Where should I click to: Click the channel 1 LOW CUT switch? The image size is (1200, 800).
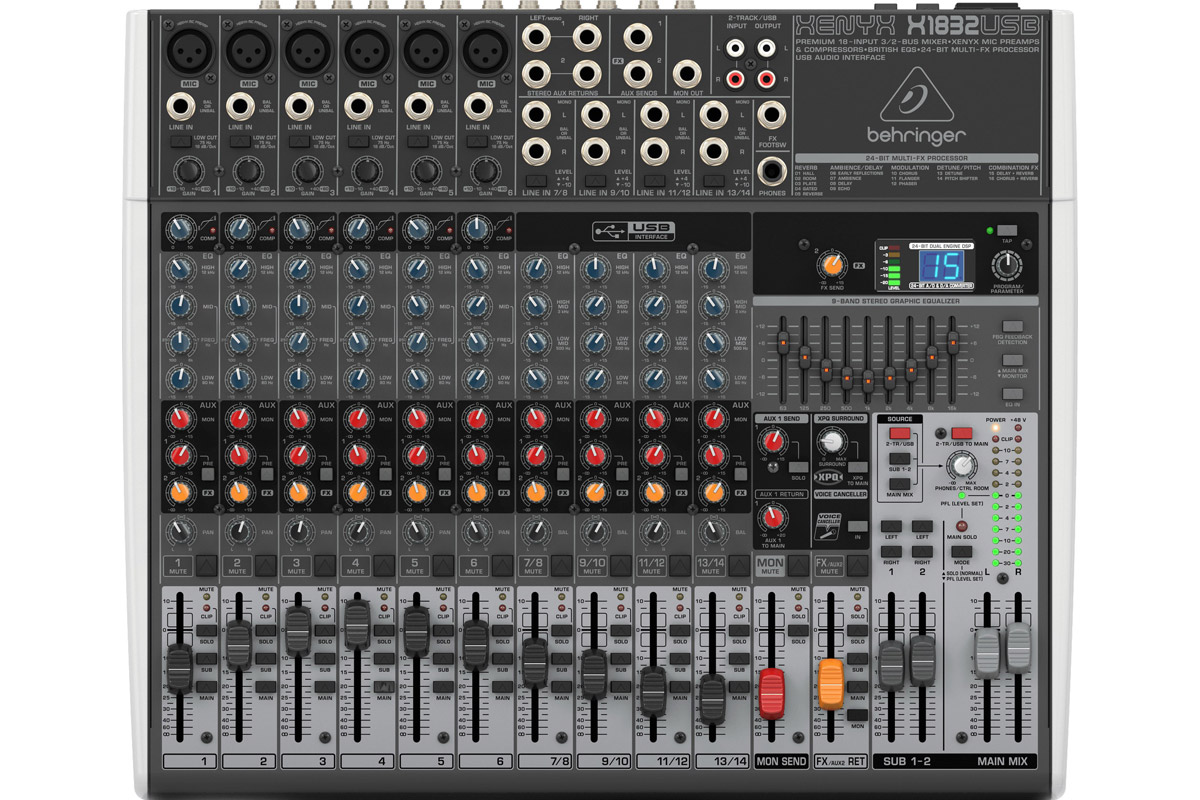point(181,141)
